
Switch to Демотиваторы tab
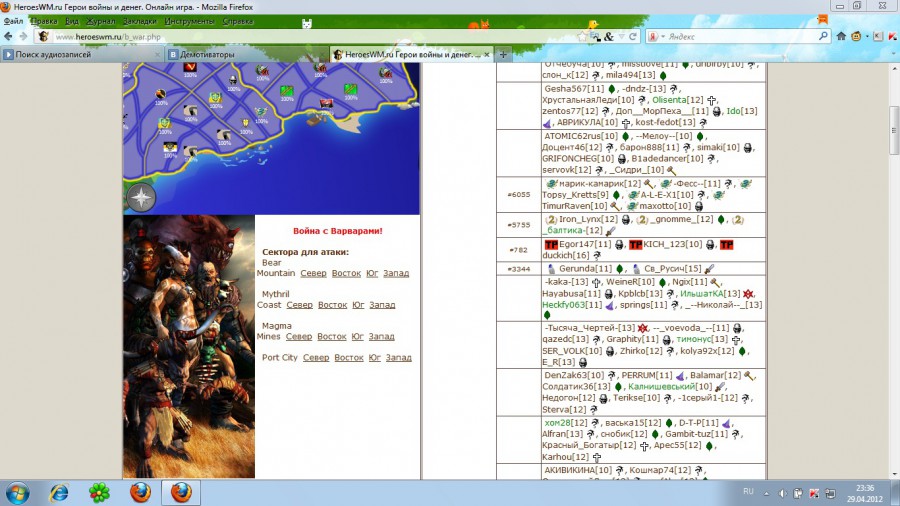click(x=247, y=55)
